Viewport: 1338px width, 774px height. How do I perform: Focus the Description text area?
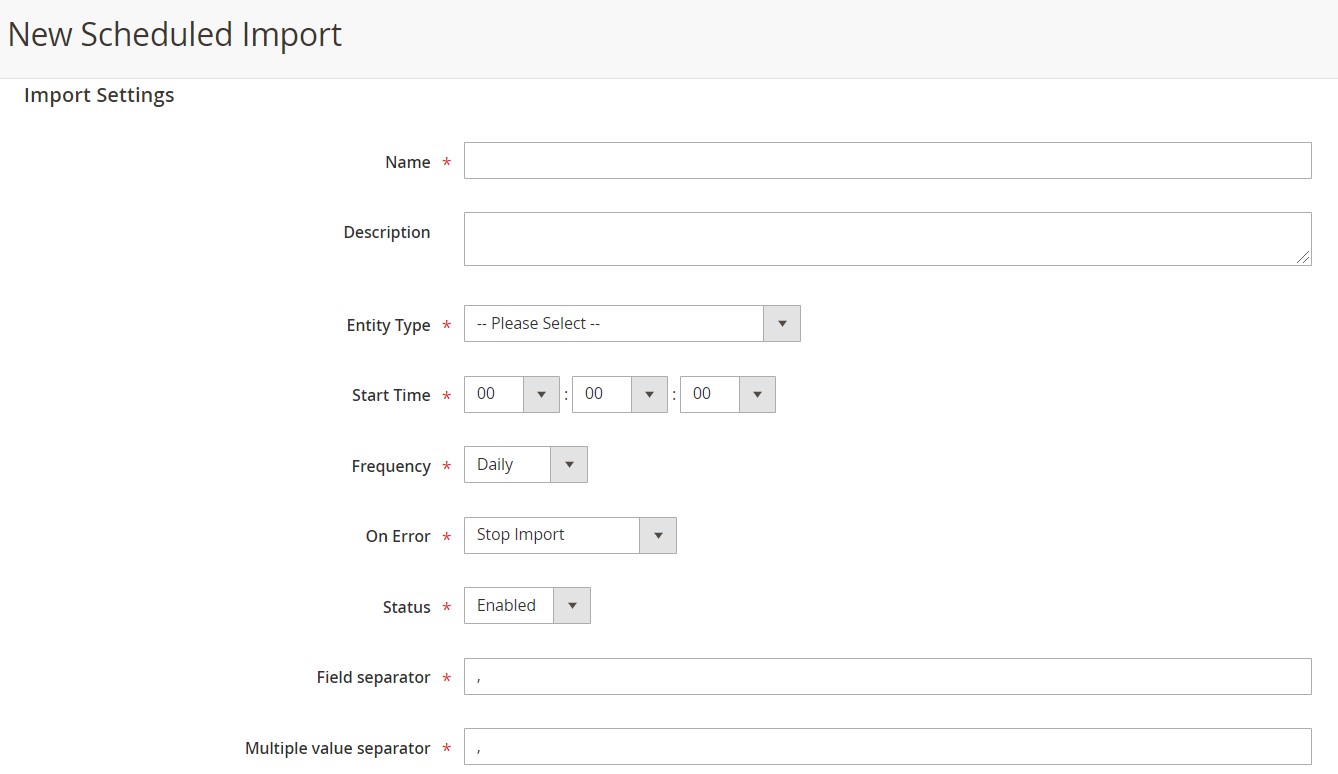click(887, 238)
